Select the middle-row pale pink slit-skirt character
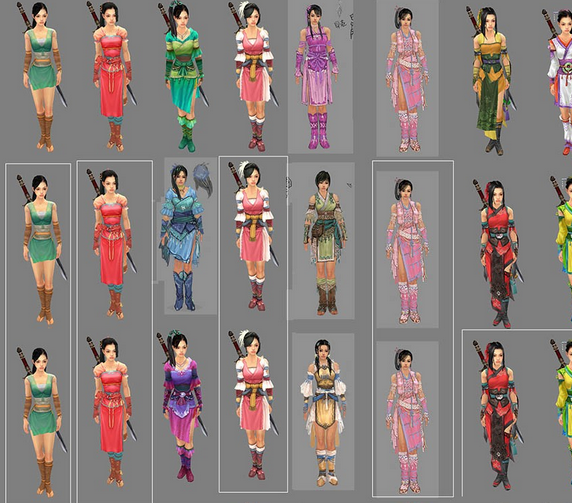This screenshot has width=572, height=503. pos(407,251)
